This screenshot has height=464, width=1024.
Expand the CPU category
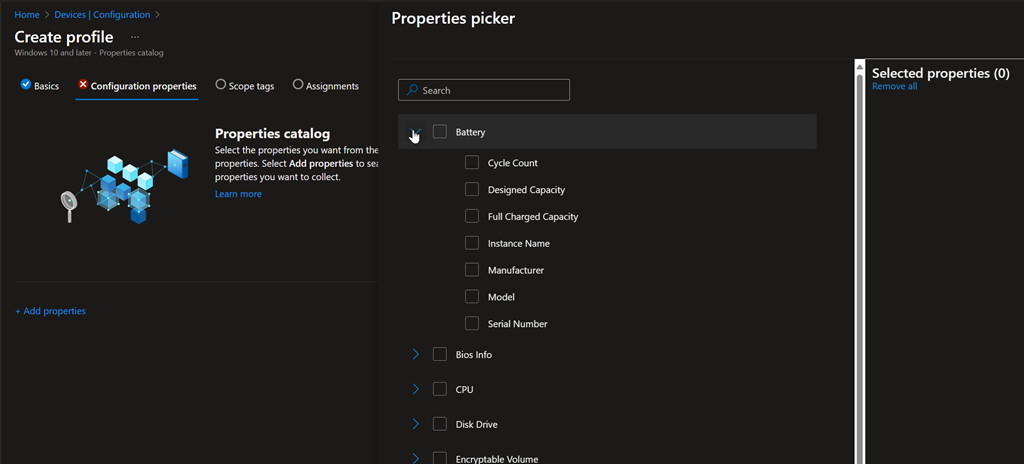[x=415, y=389]
